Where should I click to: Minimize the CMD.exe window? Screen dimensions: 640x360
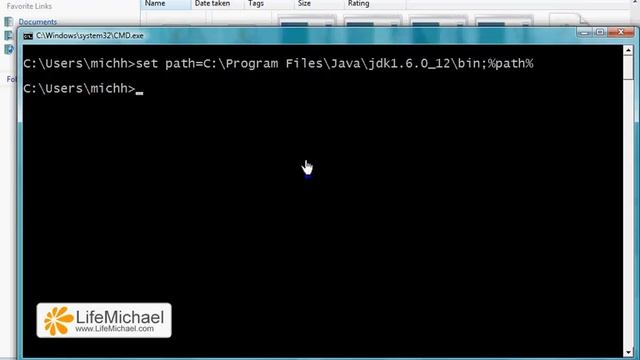click(585, 32)
